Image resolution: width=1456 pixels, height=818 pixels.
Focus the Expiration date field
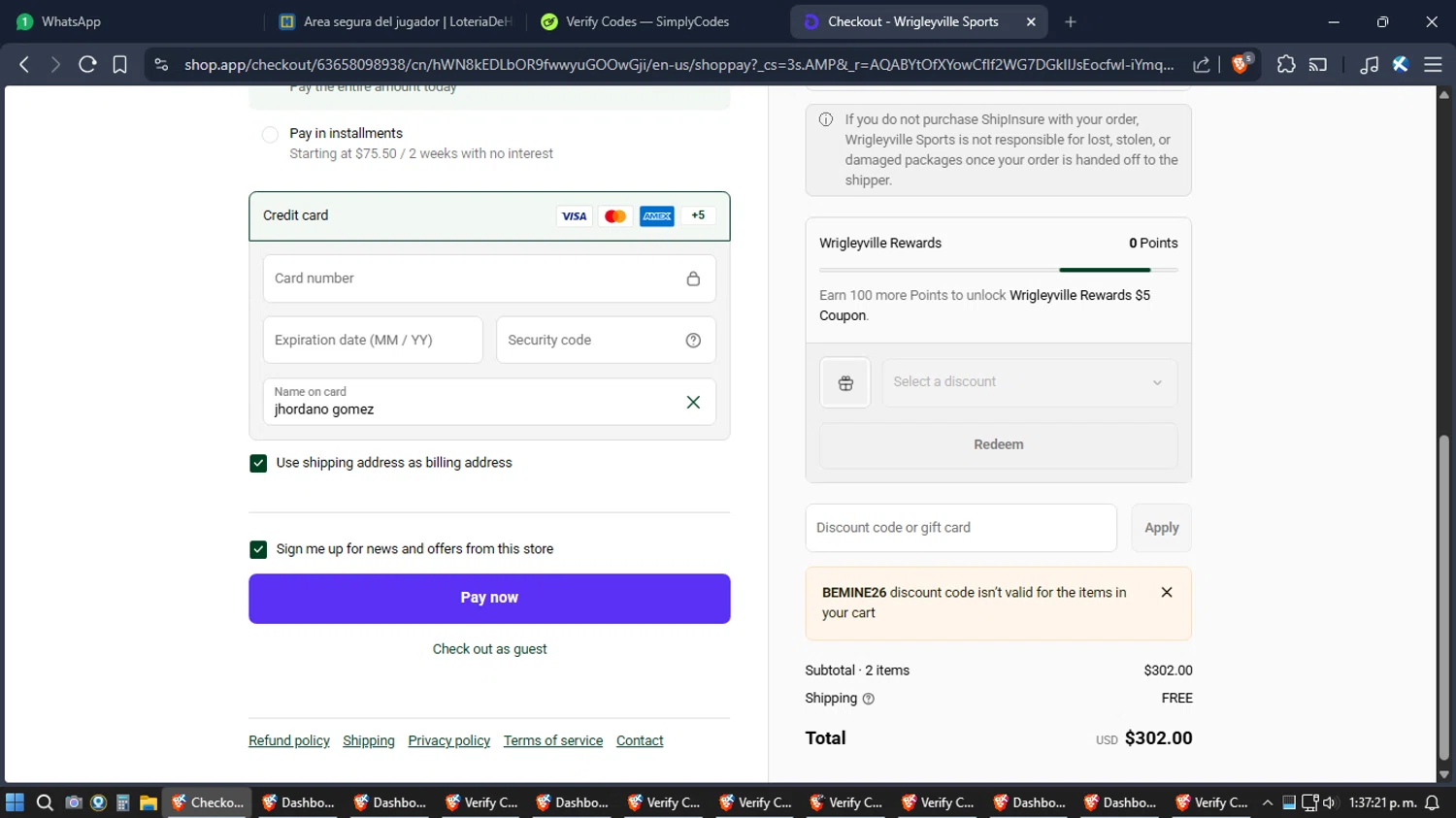373,340
